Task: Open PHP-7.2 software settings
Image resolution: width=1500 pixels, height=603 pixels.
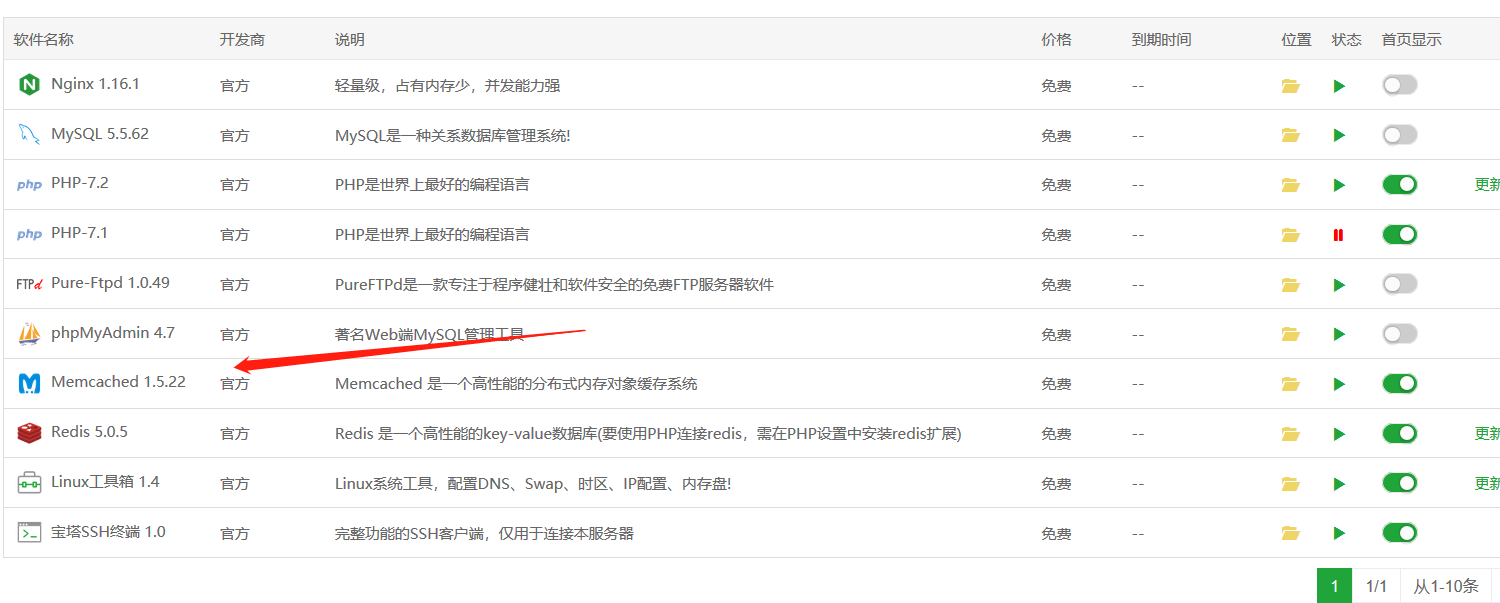Action: [80, 183]
